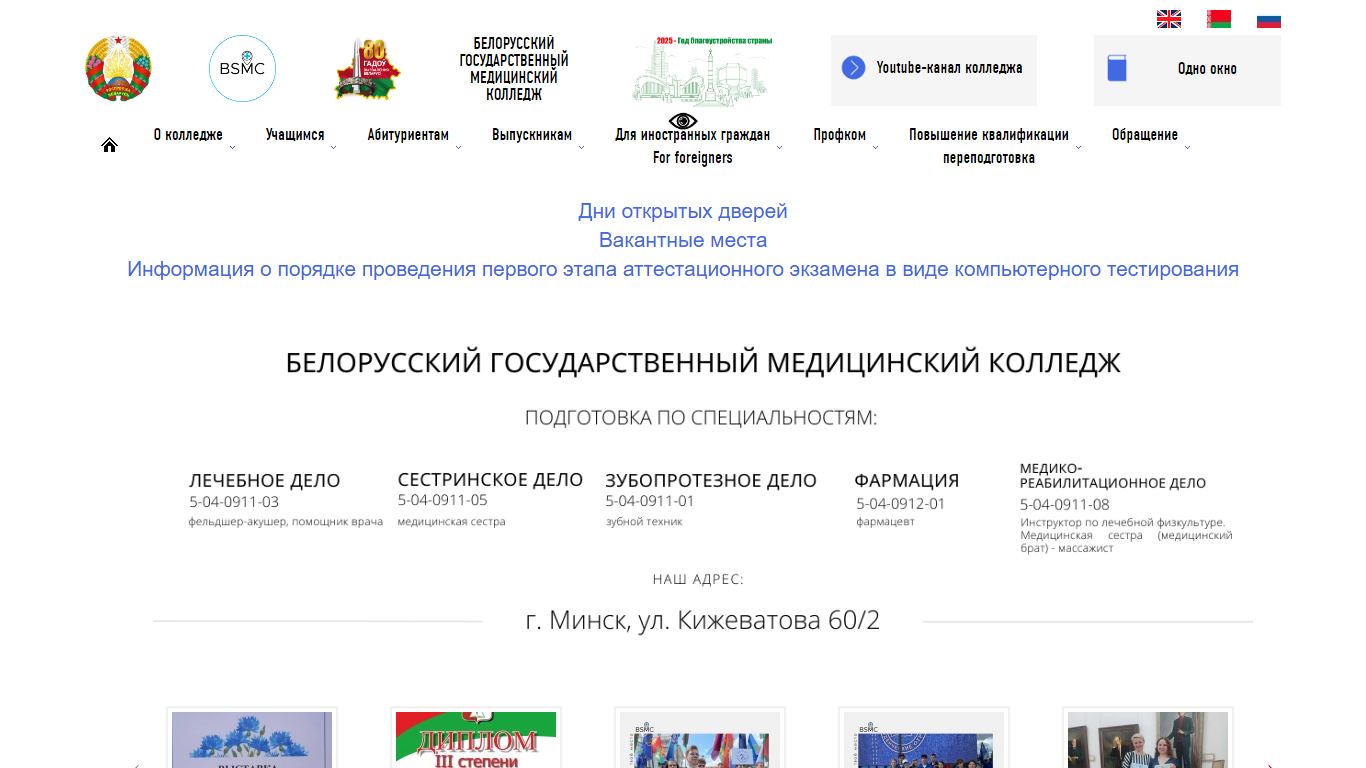The height and width of the screenshot is (768, 1366).
Task: Select the Фармация specialty
Action: pyautogui.click(x=907, y=481)
